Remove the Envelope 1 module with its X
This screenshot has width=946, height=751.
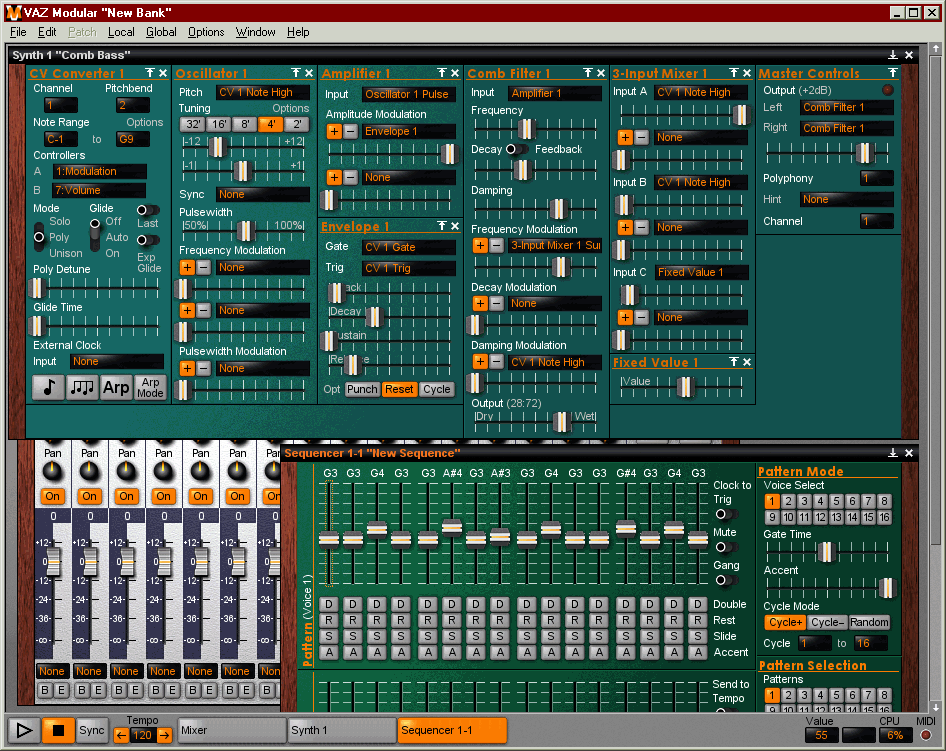pyautogui.click(x=455, y=226)
